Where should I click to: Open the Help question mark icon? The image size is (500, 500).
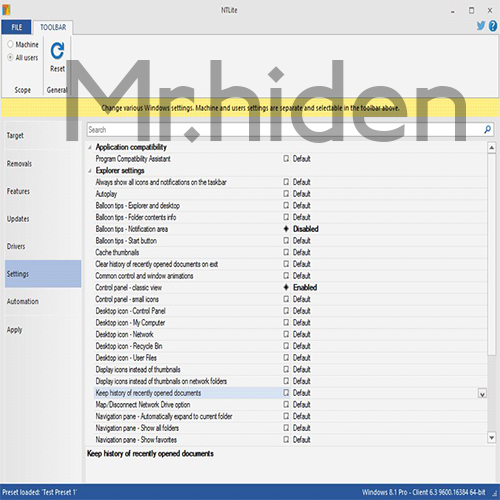coord(493,26)
